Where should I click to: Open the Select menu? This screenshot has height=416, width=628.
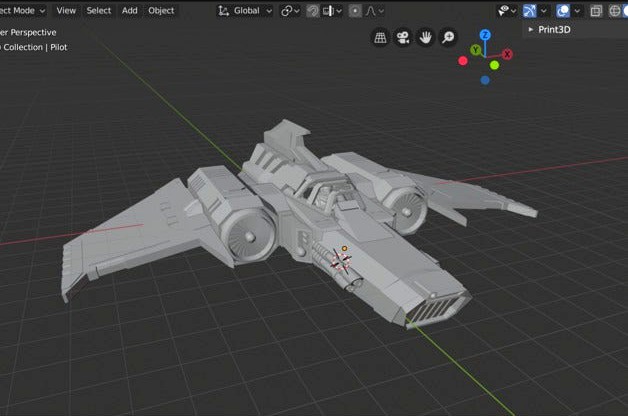pyautogui.click(x=99, y=11)
